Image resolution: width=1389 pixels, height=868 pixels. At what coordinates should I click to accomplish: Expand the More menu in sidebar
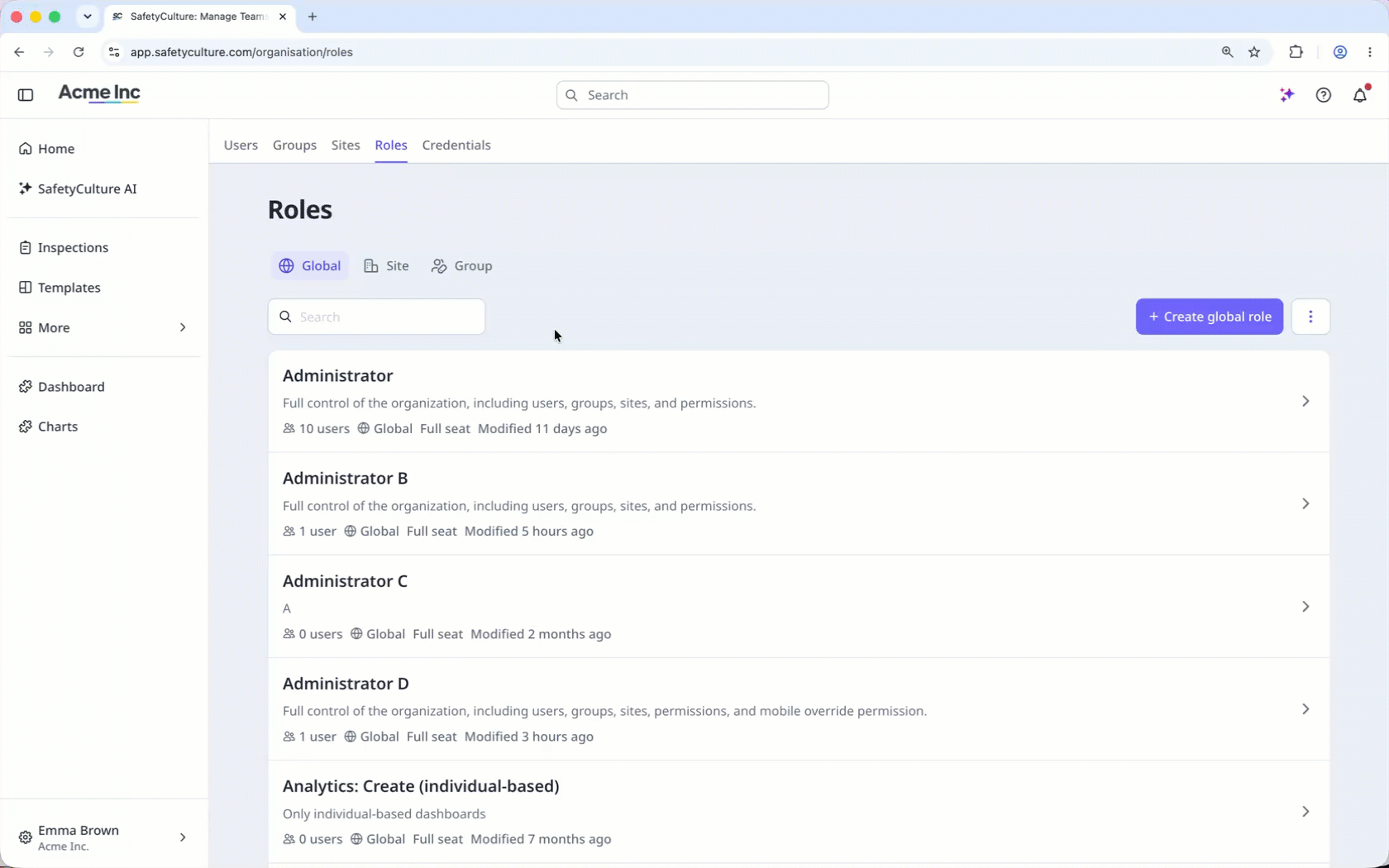click(103, 328)
